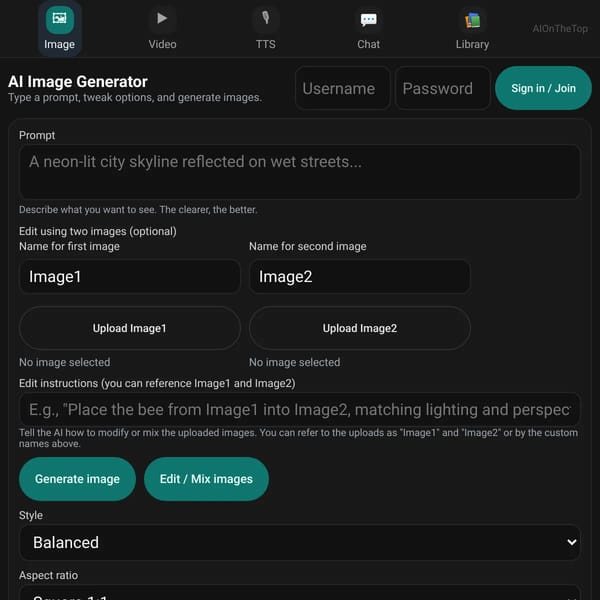Viewport: 600px width, 600px height.
Task: Focus the Password input field
Action: [442, 88]
